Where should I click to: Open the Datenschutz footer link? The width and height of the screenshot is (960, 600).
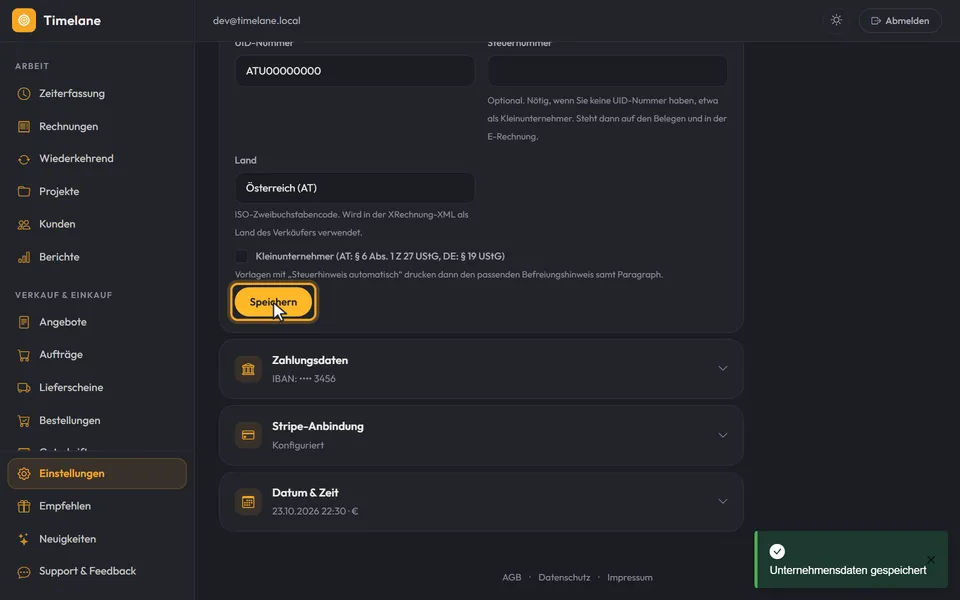coord(564,577)
